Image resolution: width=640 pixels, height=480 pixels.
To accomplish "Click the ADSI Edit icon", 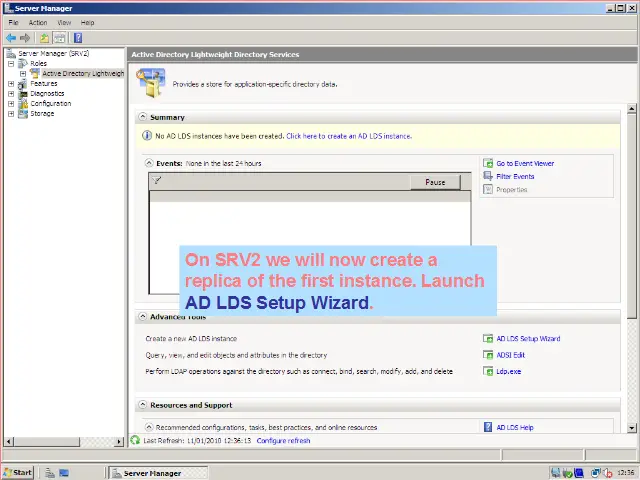I will [x=488, y=355].
